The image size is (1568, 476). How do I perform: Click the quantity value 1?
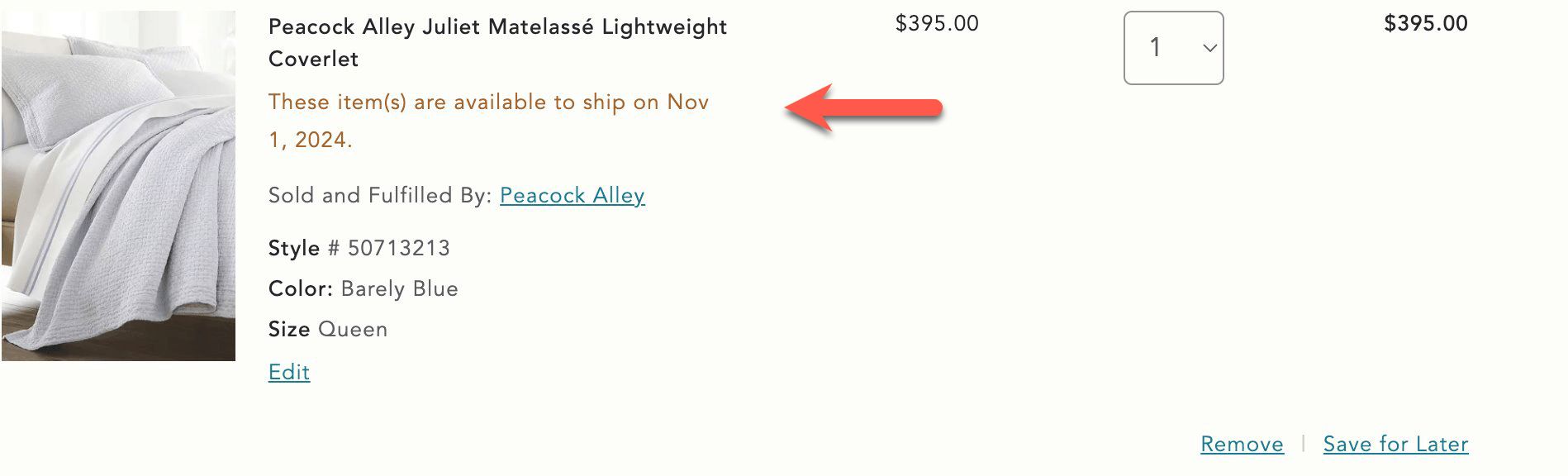(x=1155, y=48)
